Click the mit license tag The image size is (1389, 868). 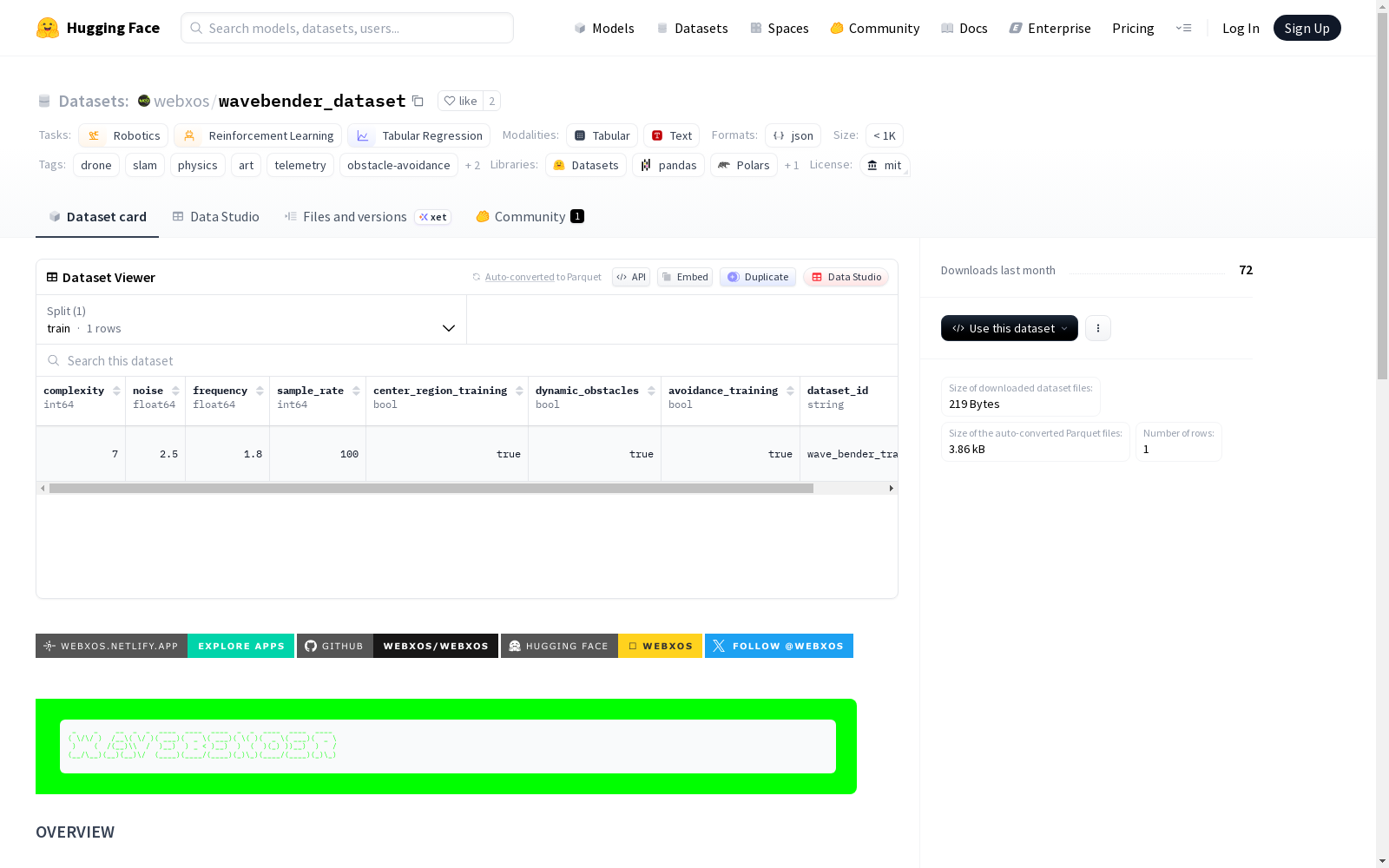[885, 165]
